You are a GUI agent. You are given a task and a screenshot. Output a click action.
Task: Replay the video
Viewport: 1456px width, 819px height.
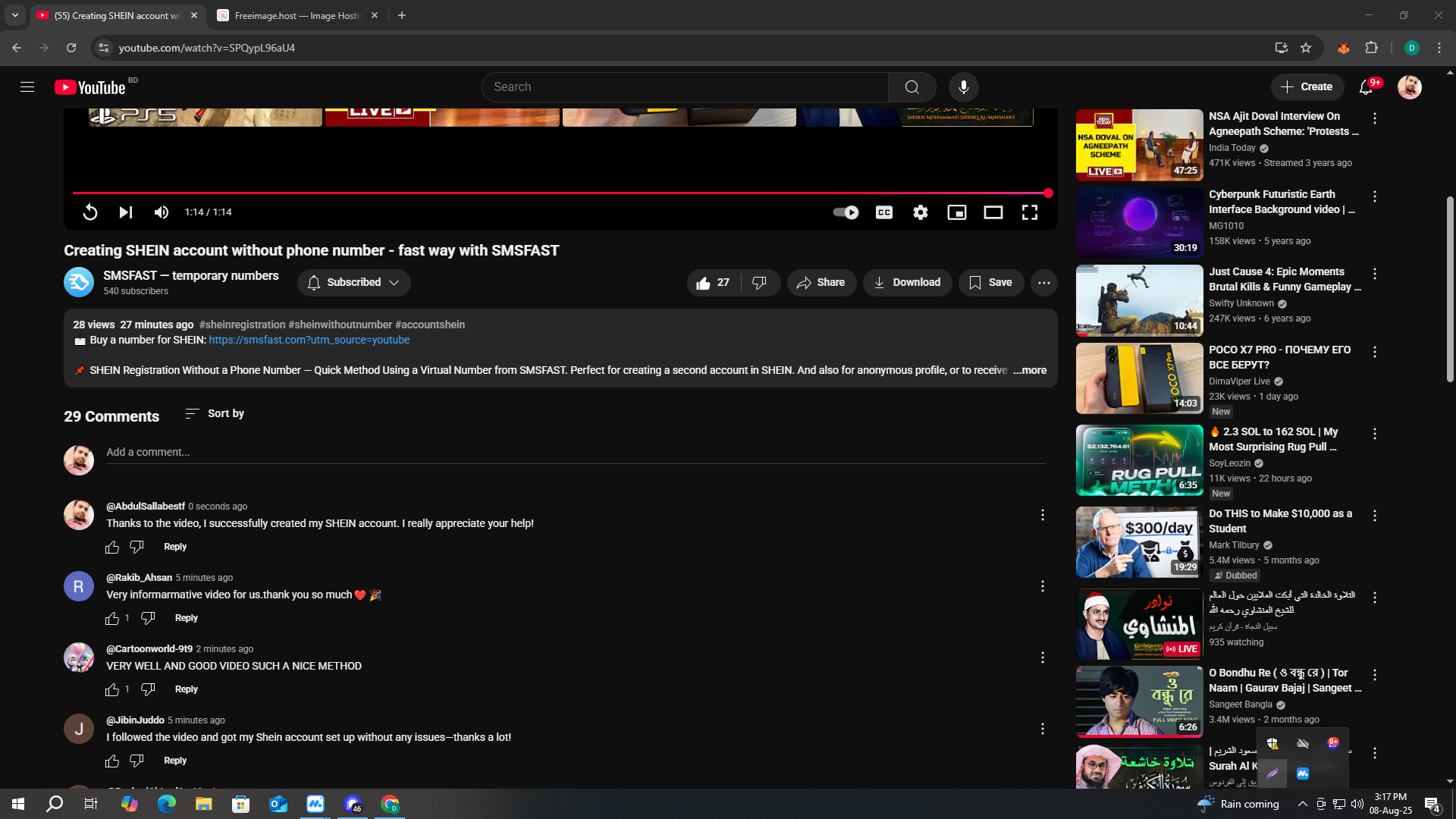pos(90,212)
